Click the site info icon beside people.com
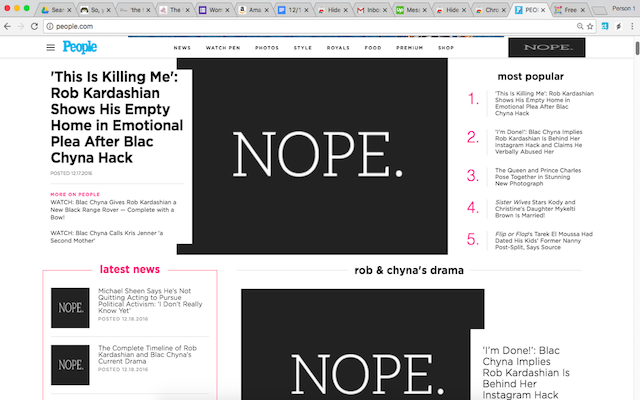640x400 pixels. point(49,26)
